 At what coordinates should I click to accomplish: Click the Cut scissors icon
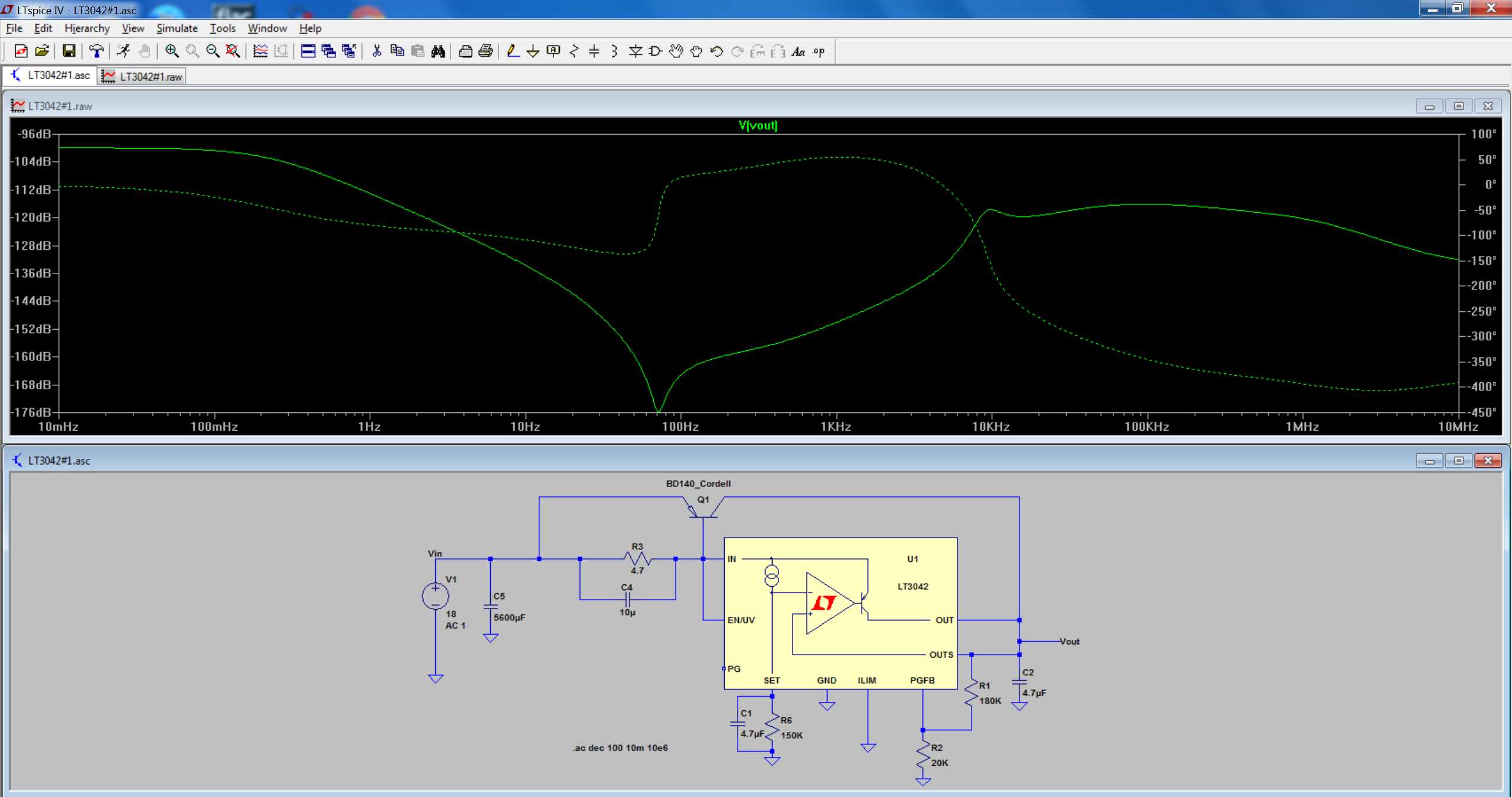tap(377, 51)
